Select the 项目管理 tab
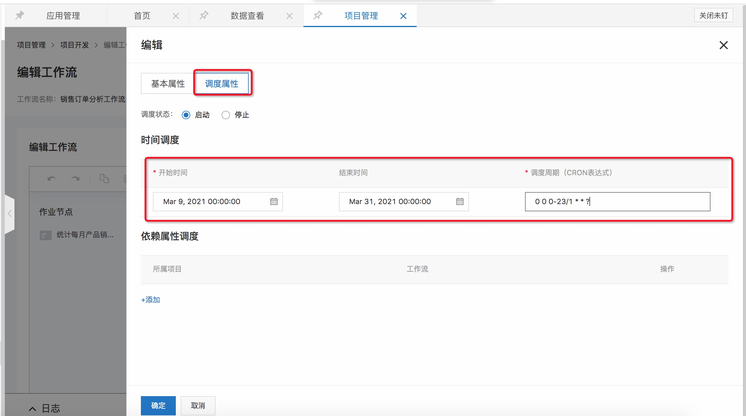Viewport: 746px width, 416px height. [x=361, y=16]
